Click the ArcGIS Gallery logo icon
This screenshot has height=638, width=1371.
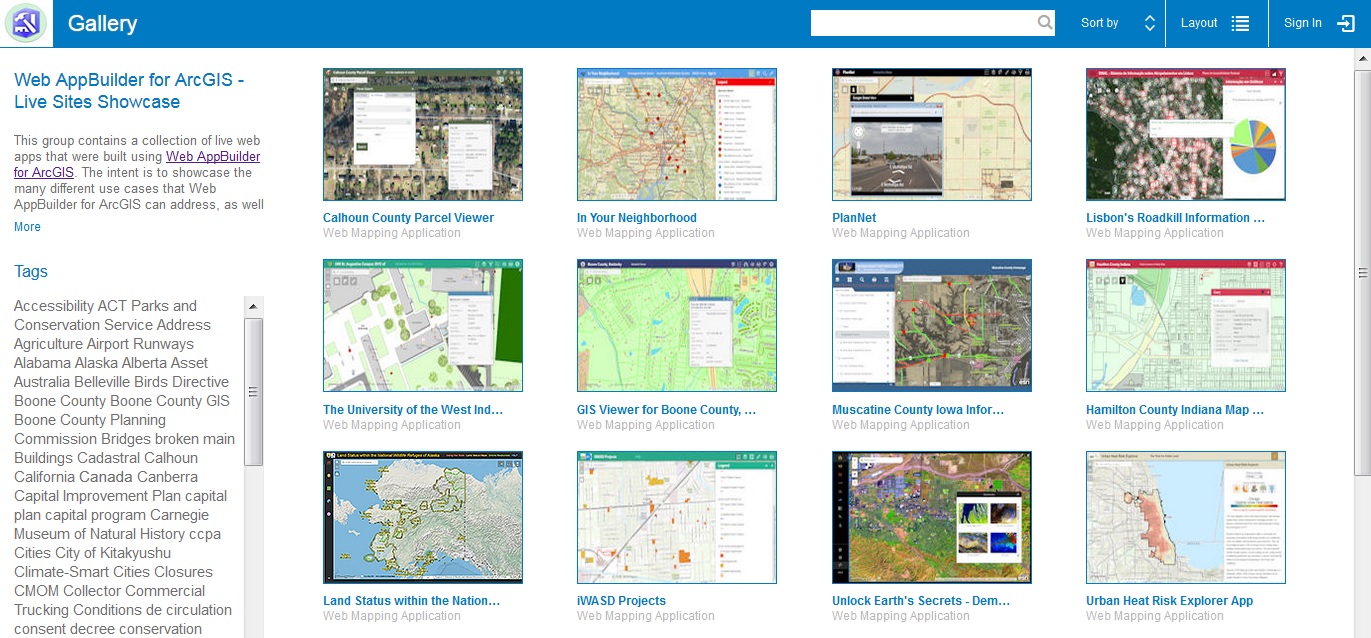[27, 23]
